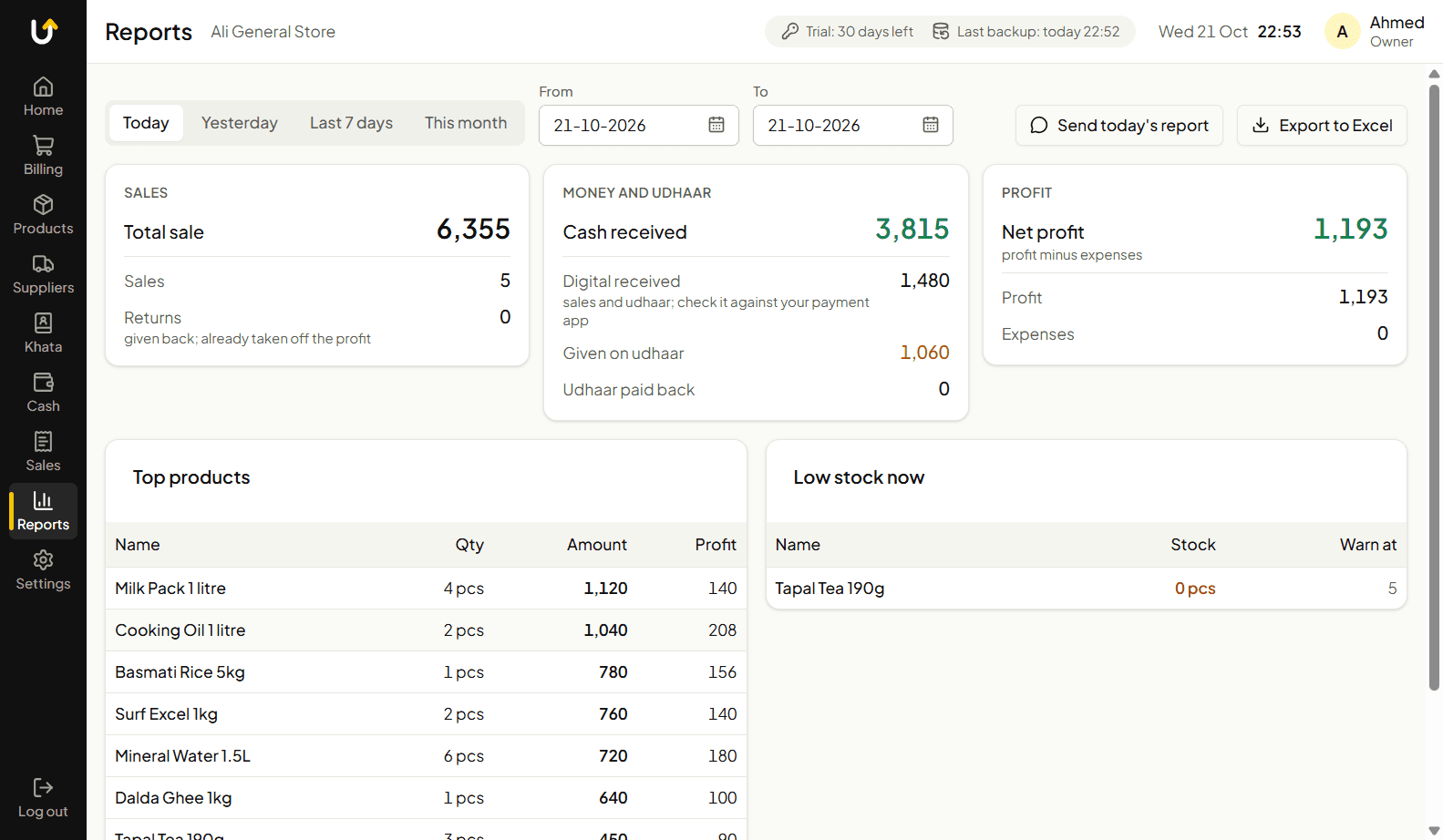Click the From date field

coord(638,125)
